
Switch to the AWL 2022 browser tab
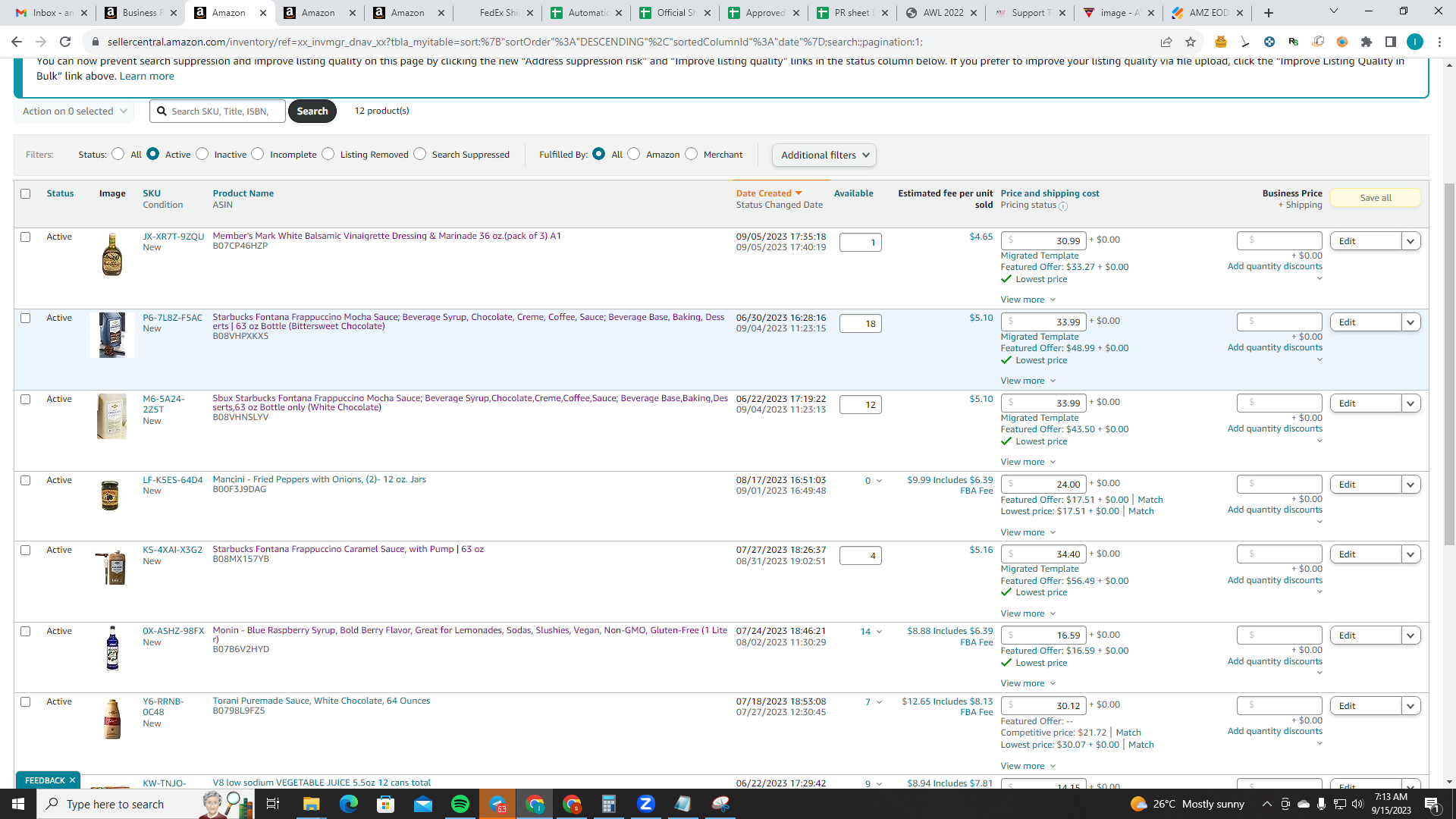pyautogui.click(x=943, y=13)
